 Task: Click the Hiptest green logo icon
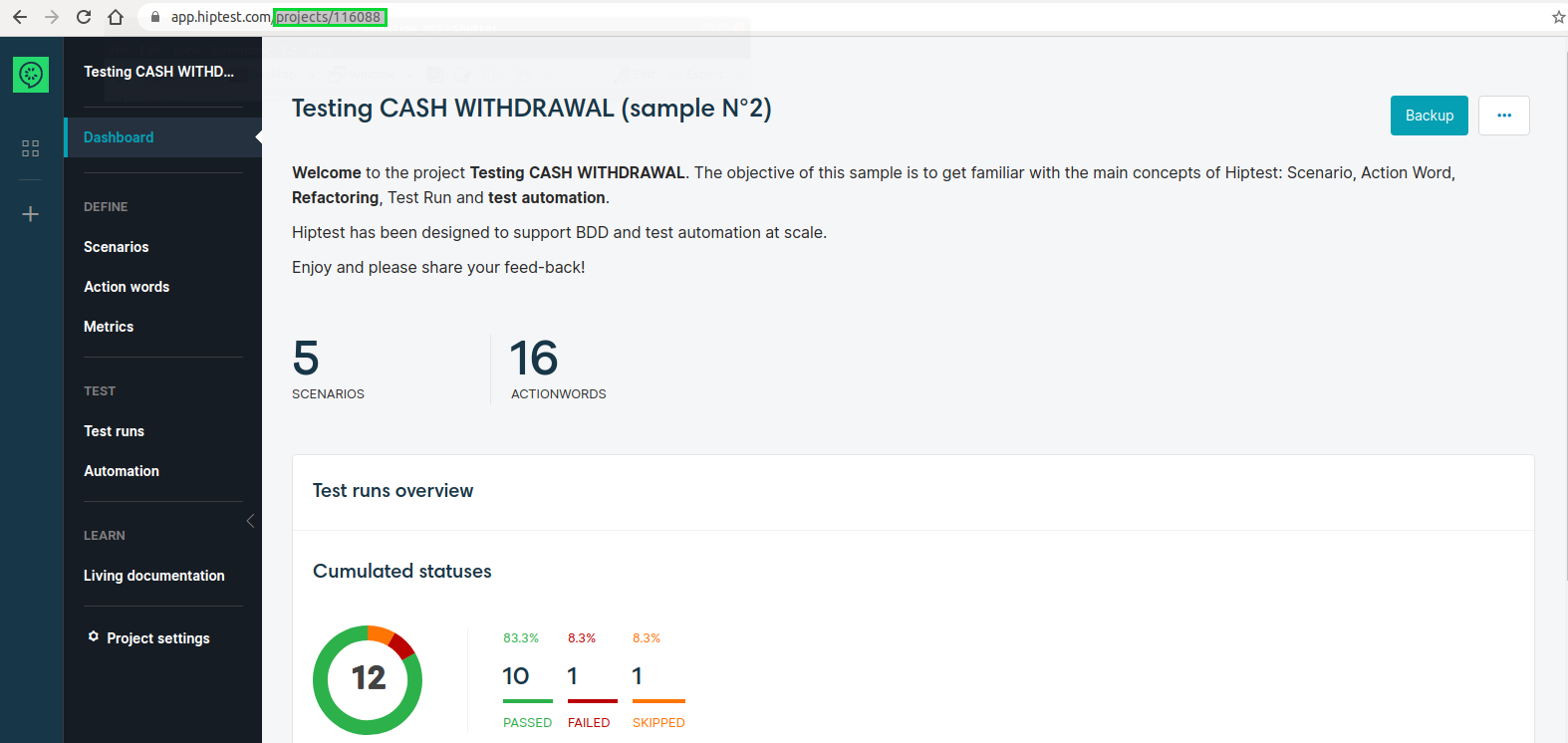[31, 75]
